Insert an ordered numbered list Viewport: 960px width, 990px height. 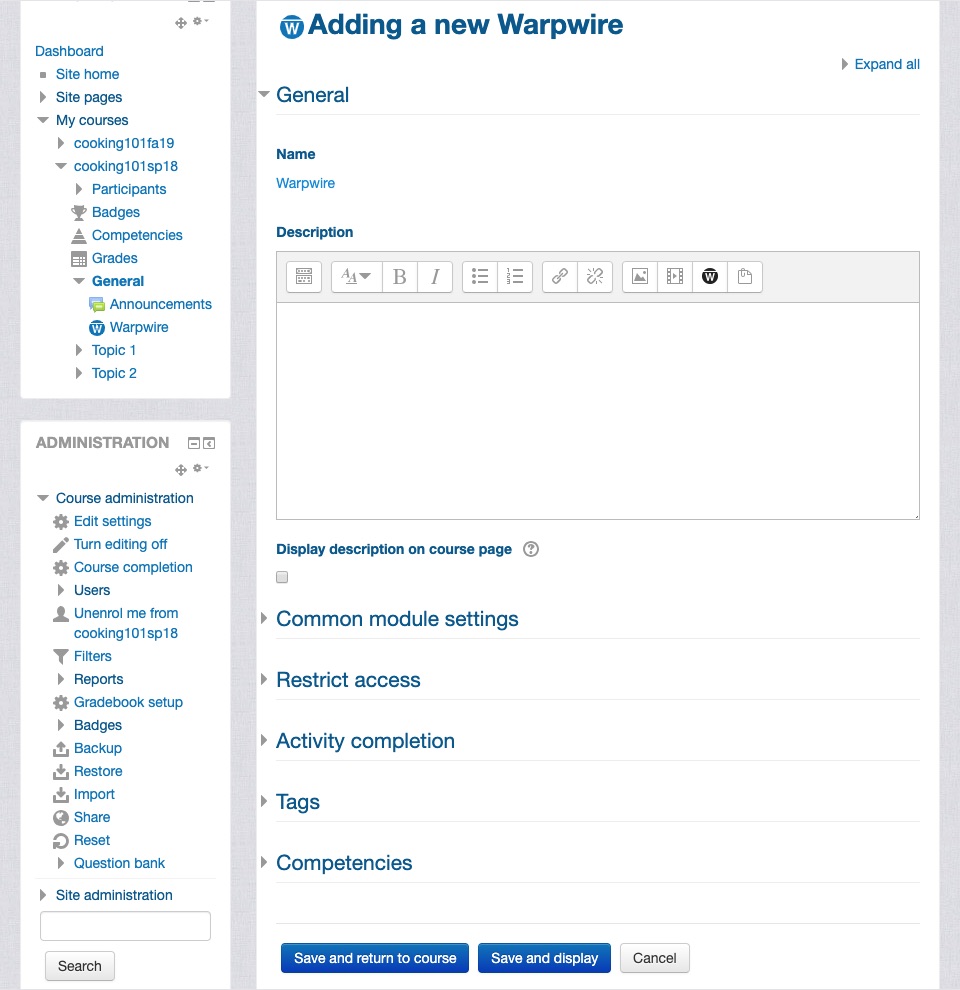click(515, 277)
